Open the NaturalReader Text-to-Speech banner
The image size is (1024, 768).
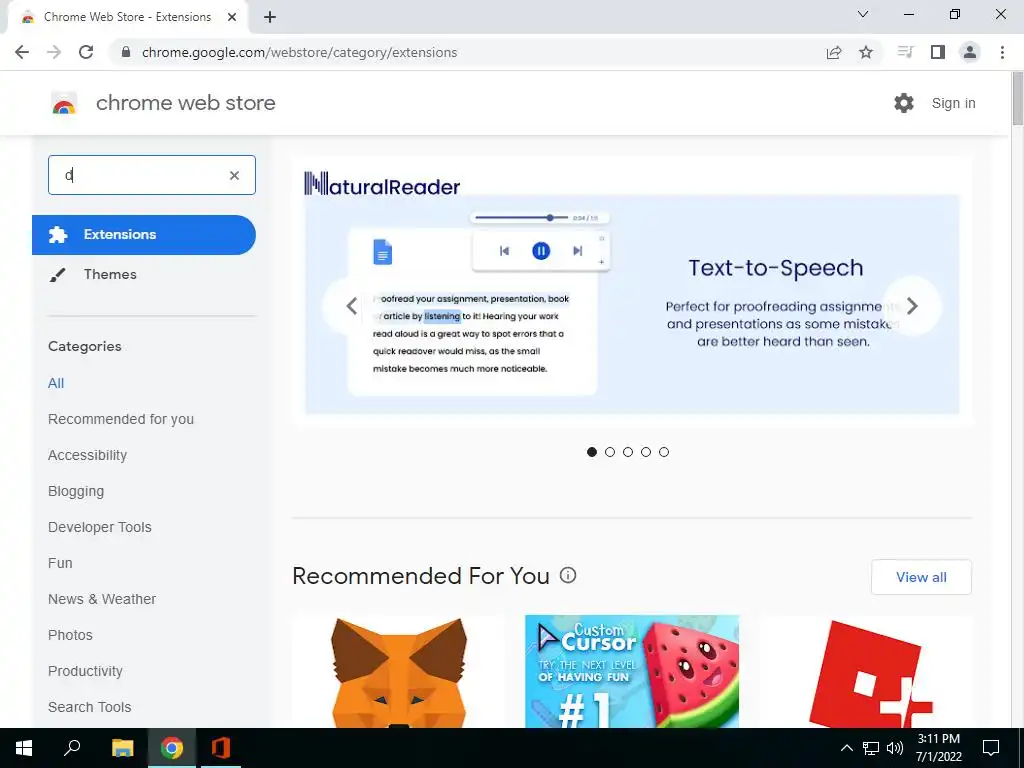point(632,291)
